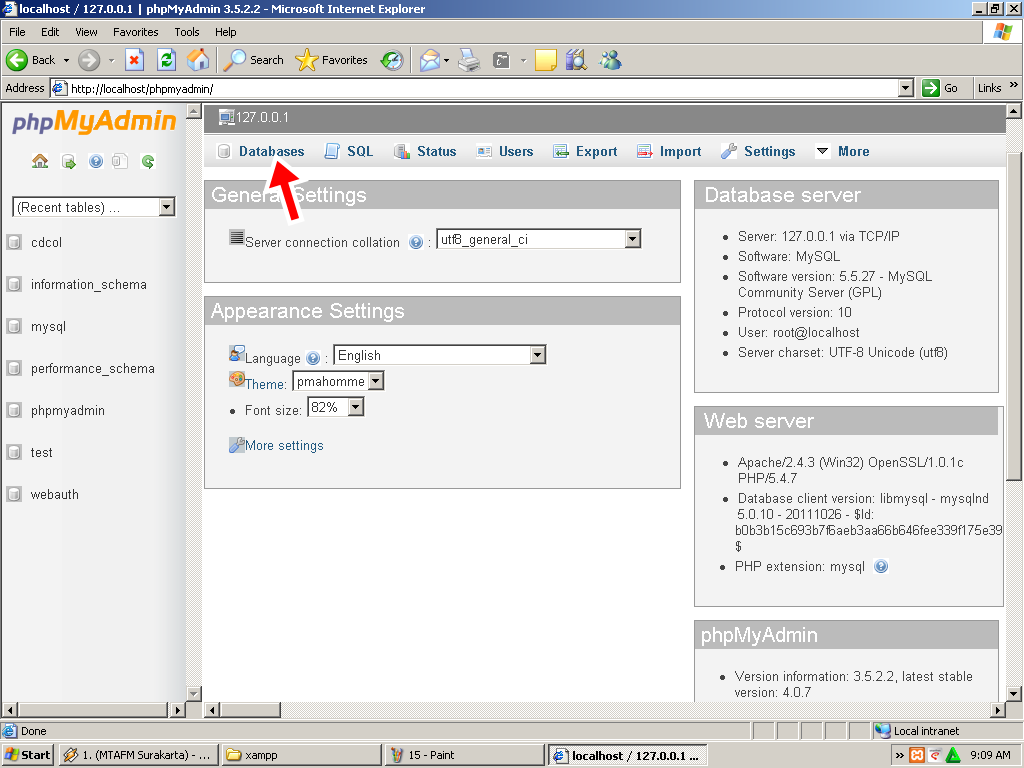Open the Recent tables dropdown

coord(167,207)
